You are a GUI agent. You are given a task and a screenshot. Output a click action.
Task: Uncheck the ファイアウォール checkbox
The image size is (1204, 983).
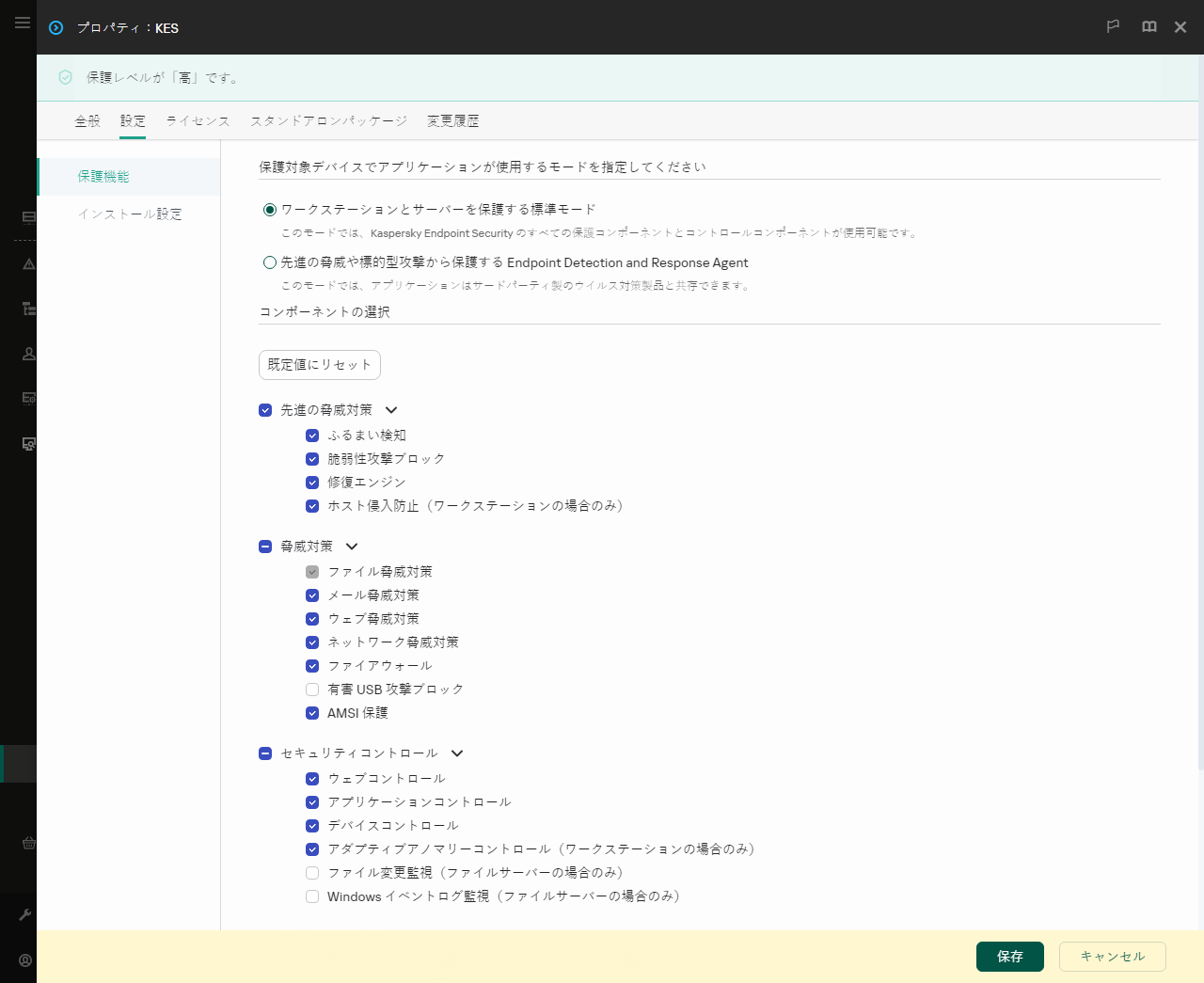(x=312, y=666)
